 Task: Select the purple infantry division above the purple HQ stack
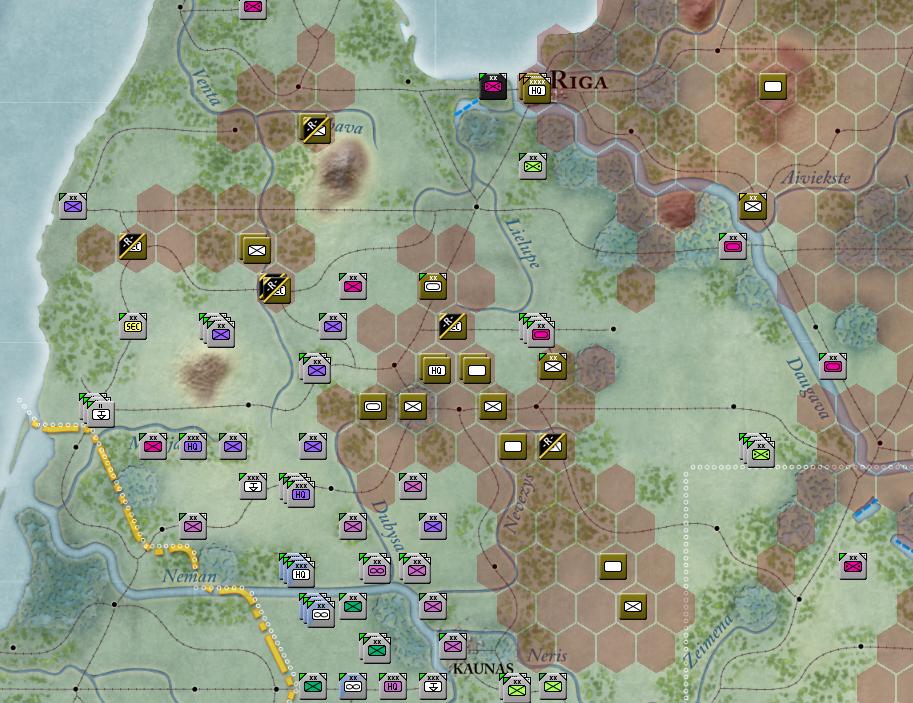(x=313, y=446)
